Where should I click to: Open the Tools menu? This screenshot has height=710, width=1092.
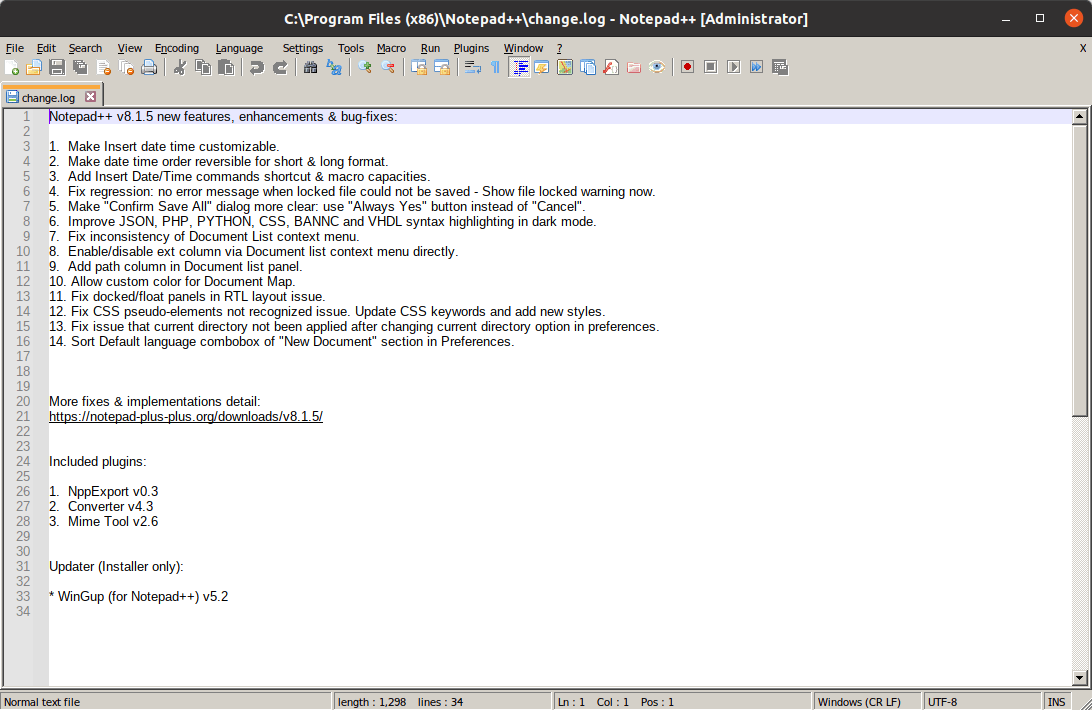(x=351, y=48)
